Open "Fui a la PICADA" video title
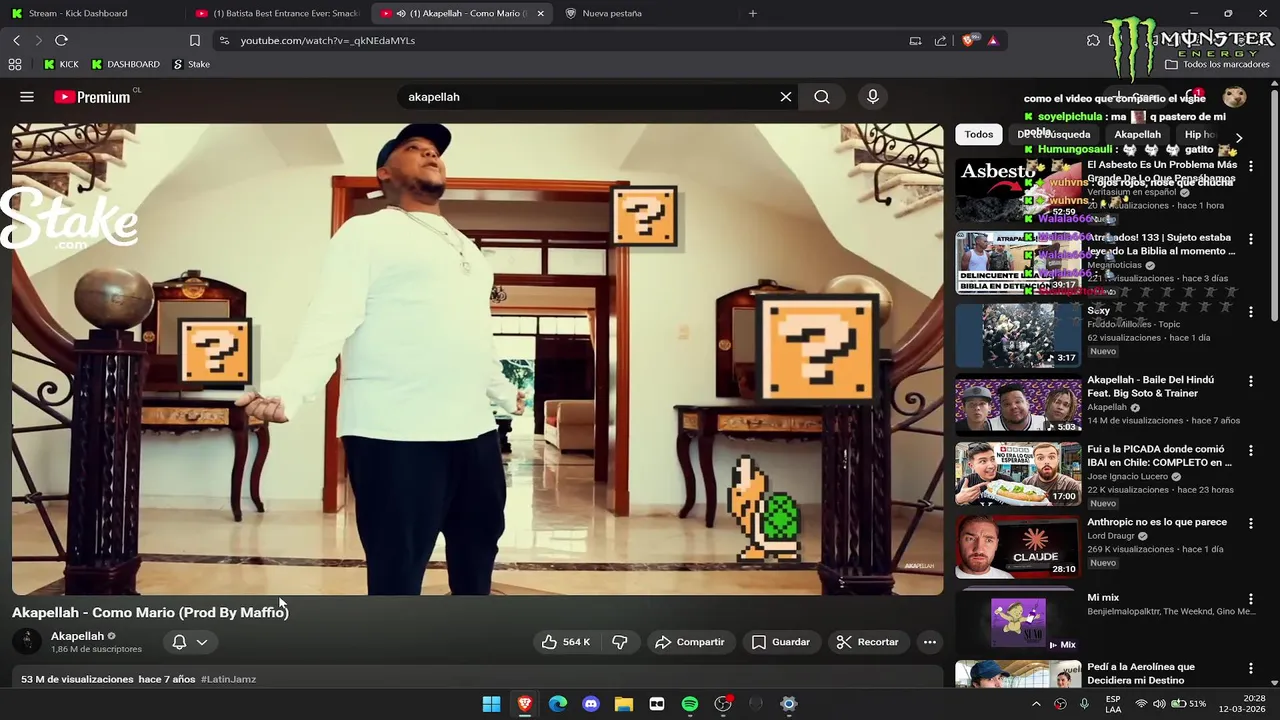 1159,456
